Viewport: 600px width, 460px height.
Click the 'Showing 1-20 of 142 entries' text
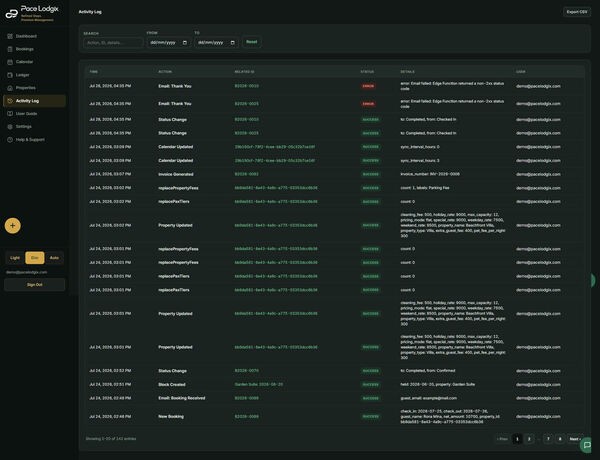(x=111, y=439)
